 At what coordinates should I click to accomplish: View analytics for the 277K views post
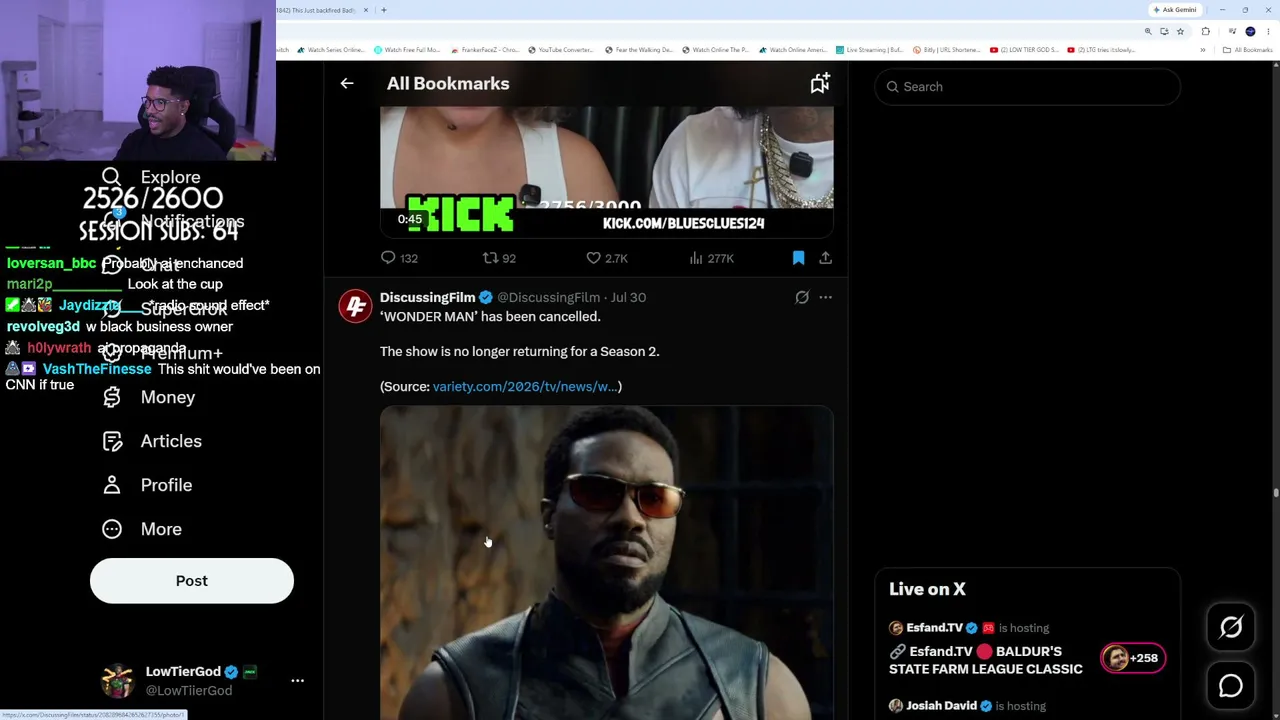click(x=712, y=258)
